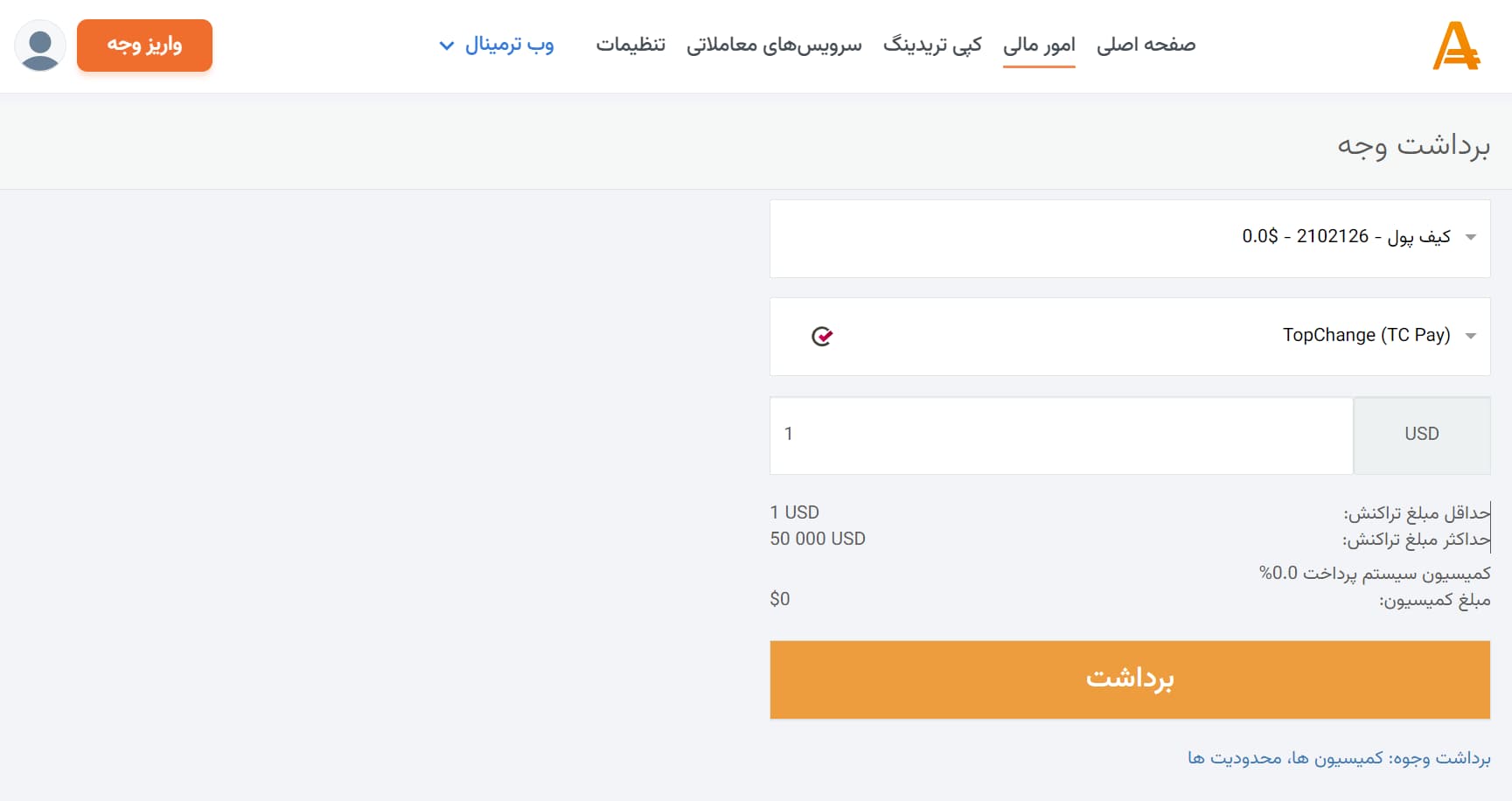Focus the withdrawal amount input field
Screen dimensions: 1512x801
(1061, 435)
